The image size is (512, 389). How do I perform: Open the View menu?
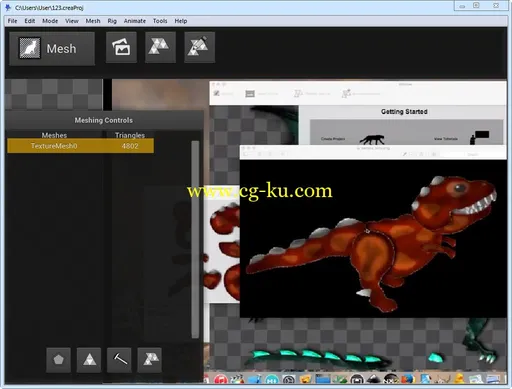click(x=72, y=21)
